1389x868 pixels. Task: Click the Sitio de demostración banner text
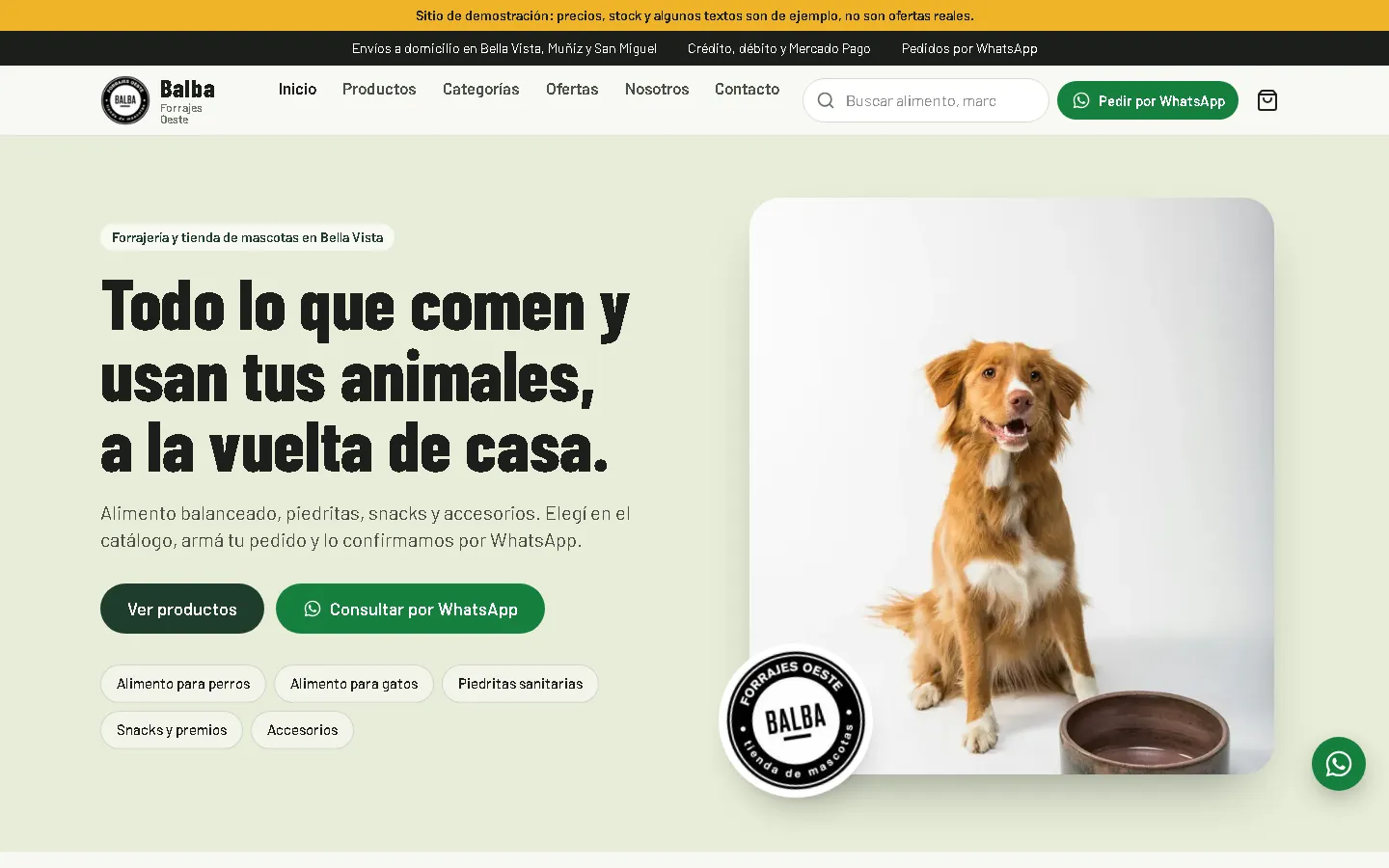click(x=694, y=15)
